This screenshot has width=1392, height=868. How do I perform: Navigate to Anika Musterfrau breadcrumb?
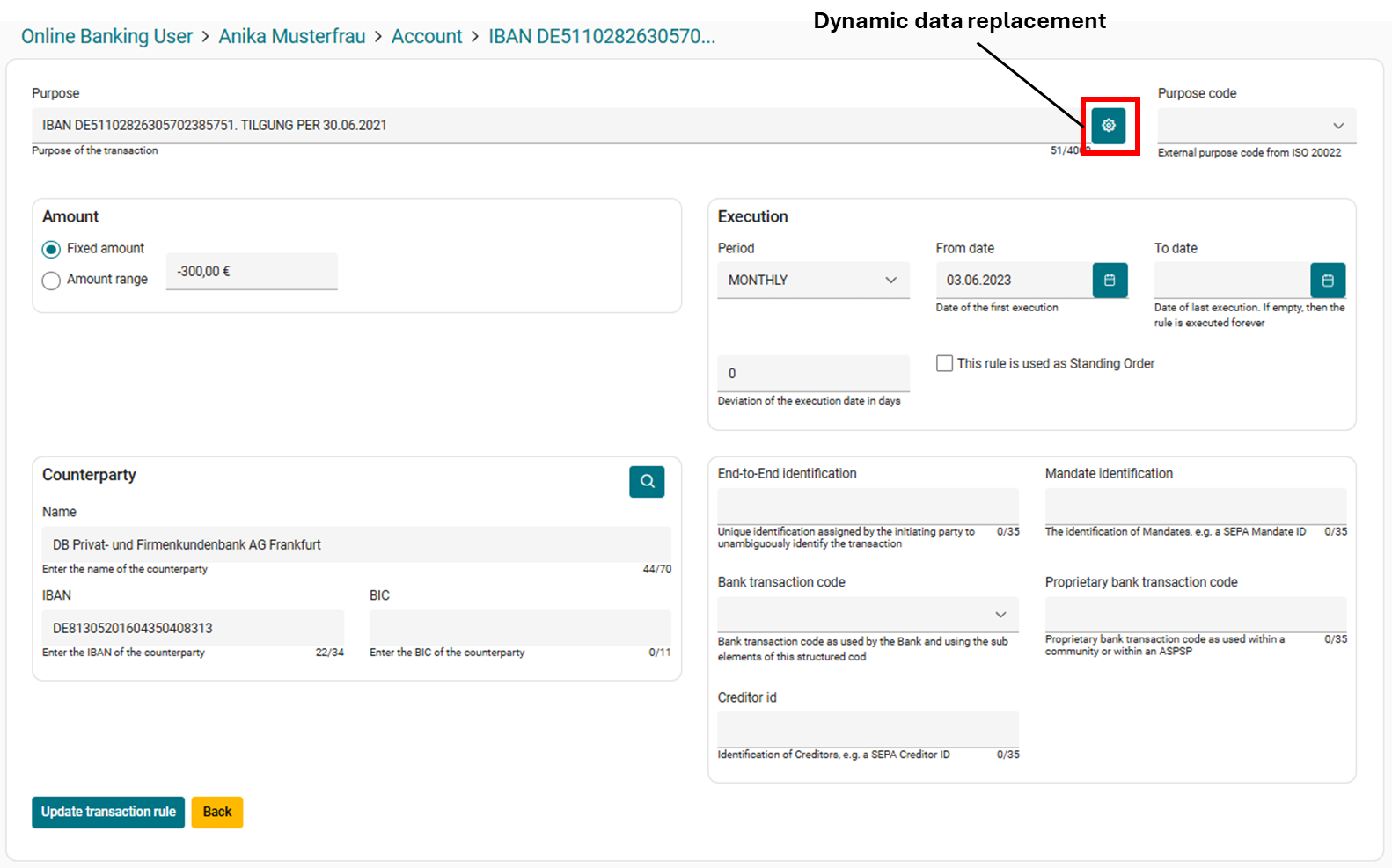(x=291, y=37)
